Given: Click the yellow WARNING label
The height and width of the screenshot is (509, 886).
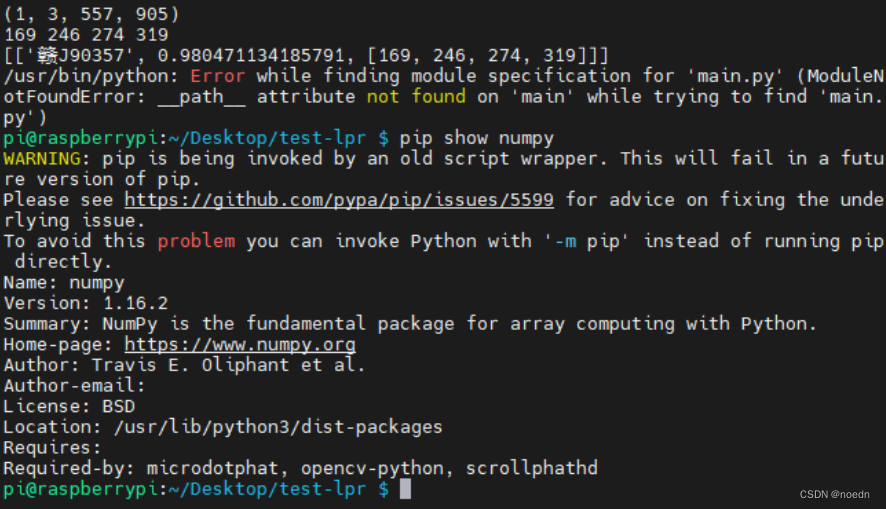Looking at the screenshot, I should pos(42,158).
